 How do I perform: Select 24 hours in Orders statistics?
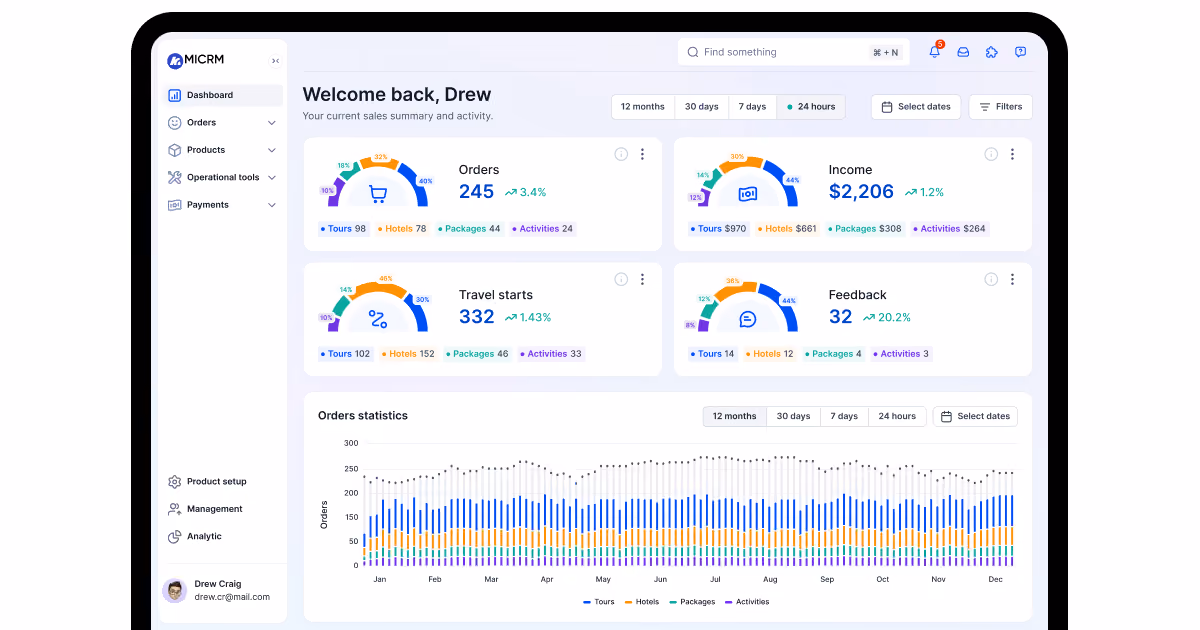[x=897, y=416]
